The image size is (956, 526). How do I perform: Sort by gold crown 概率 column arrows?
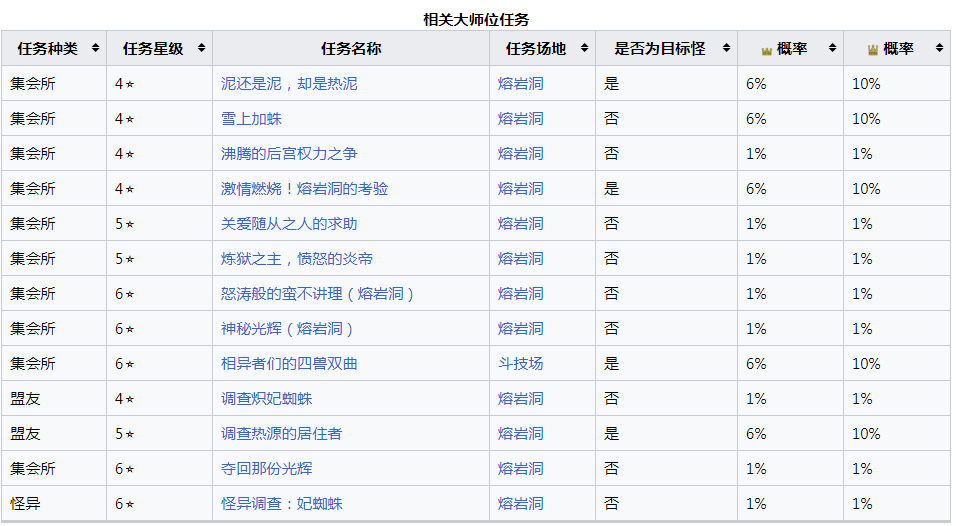(939, 48)
